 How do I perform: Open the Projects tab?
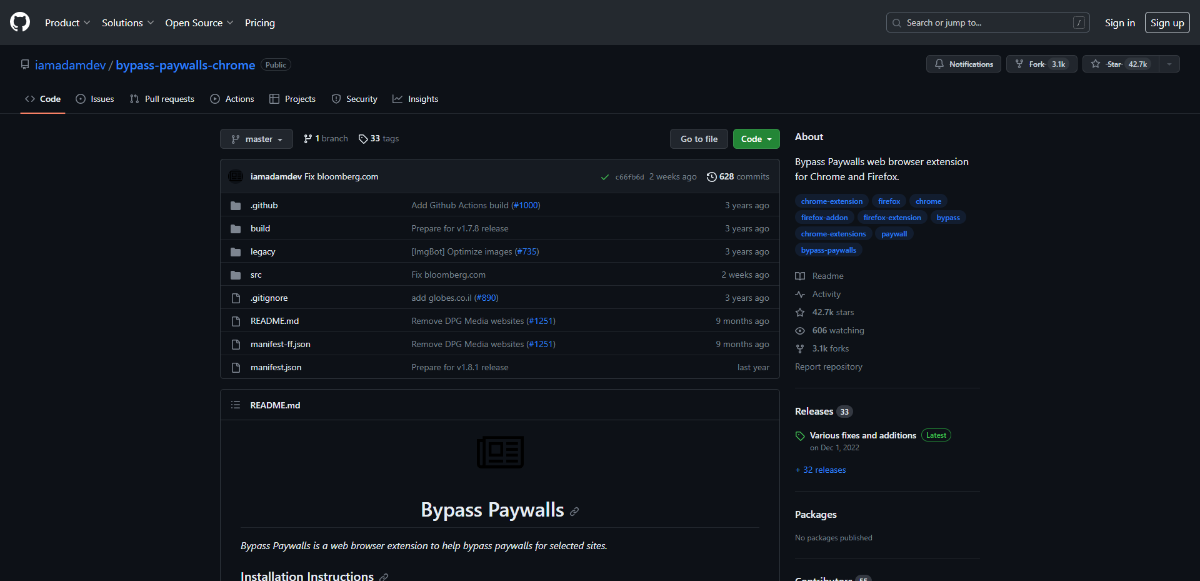pos(292,99)
